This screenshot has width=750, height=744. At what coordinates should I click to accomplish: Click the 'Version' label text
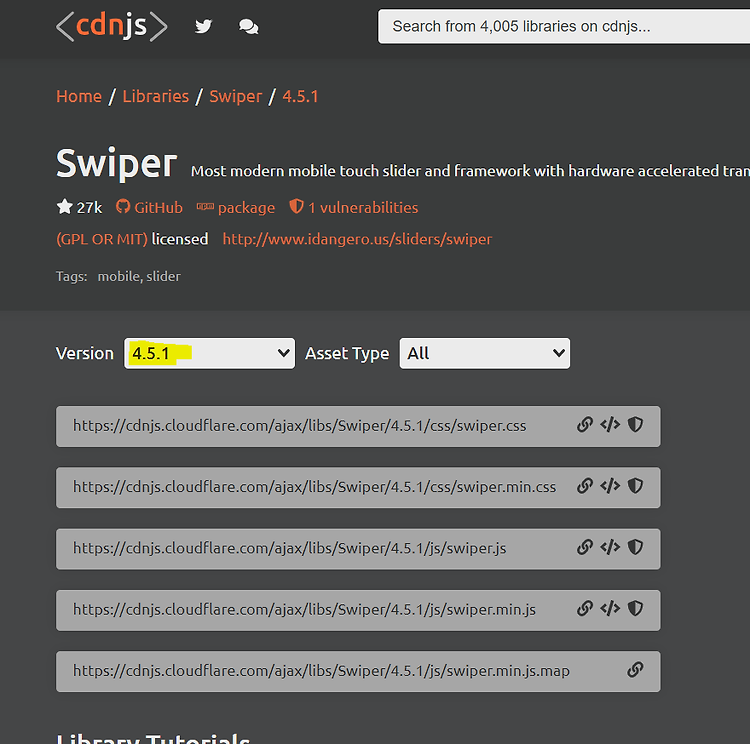[x=85, y=354]
